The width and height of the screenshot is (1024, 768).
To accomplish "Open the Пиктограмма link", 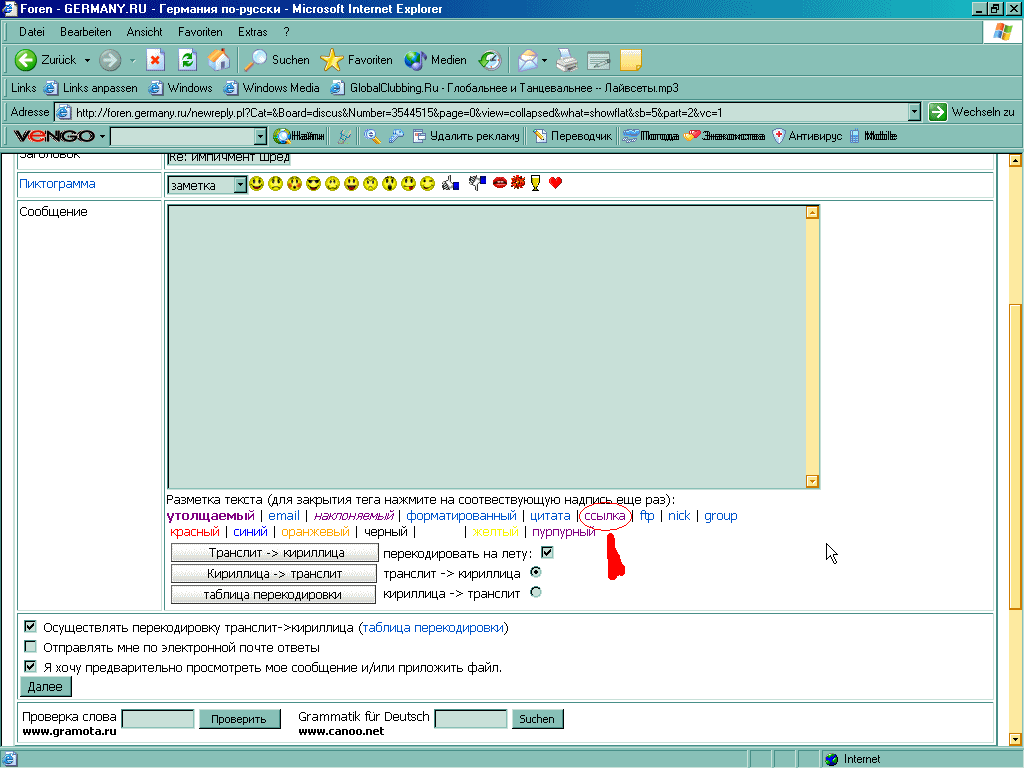I will [57, 184].
